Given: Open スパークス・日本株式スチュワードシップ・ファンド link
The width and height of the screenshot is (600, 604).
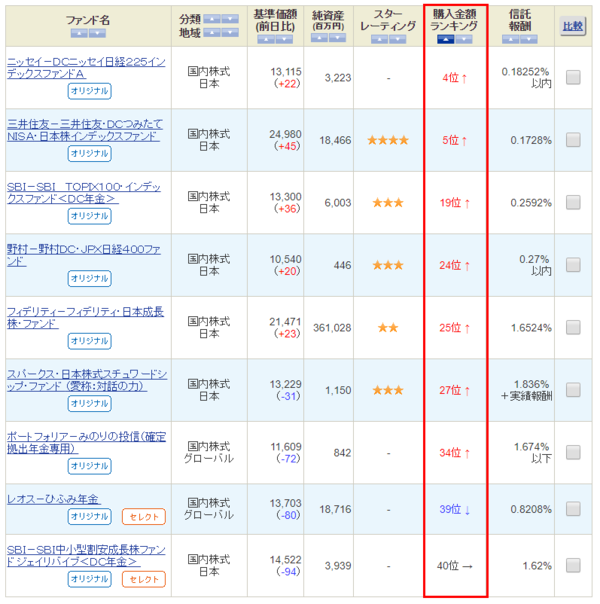Looking at the screenshot, I should (87, 380).
